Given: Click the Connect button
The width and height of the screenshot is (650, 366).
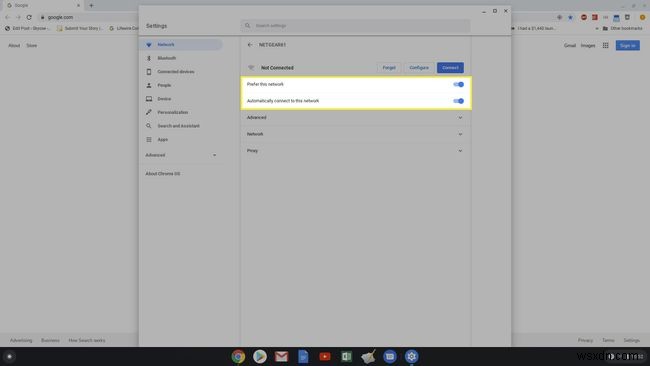Looking at the screenshot, I should [x=450, y=68].
